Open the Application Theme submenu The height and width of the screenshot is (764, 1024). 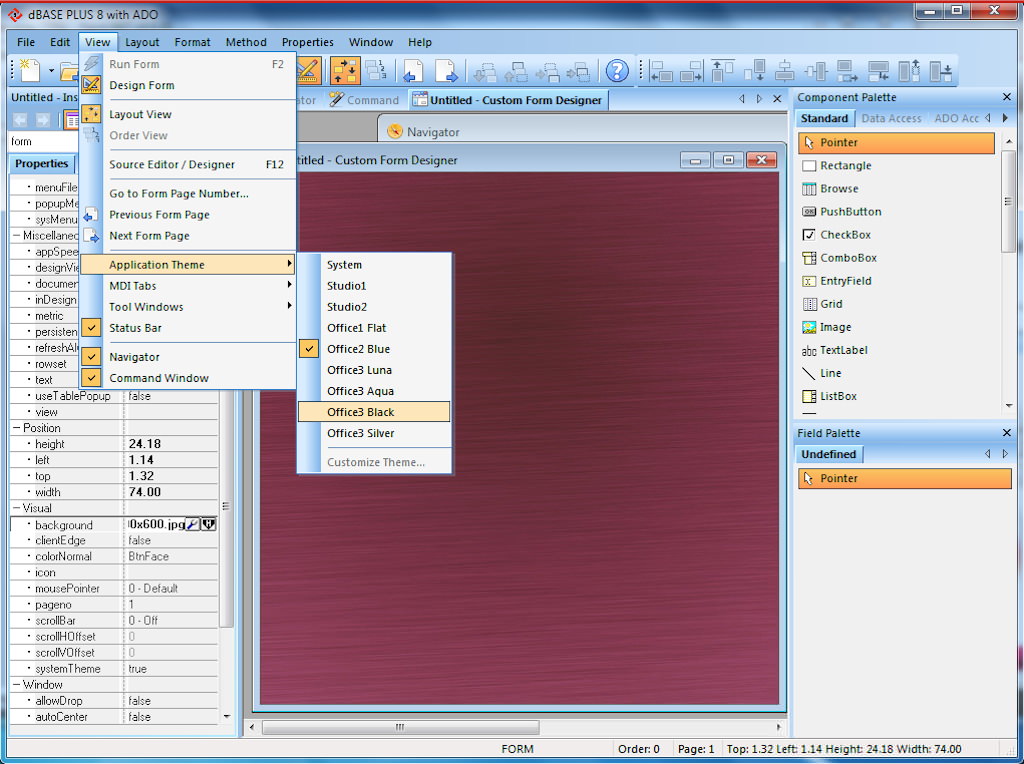click(x=187, y=264)
